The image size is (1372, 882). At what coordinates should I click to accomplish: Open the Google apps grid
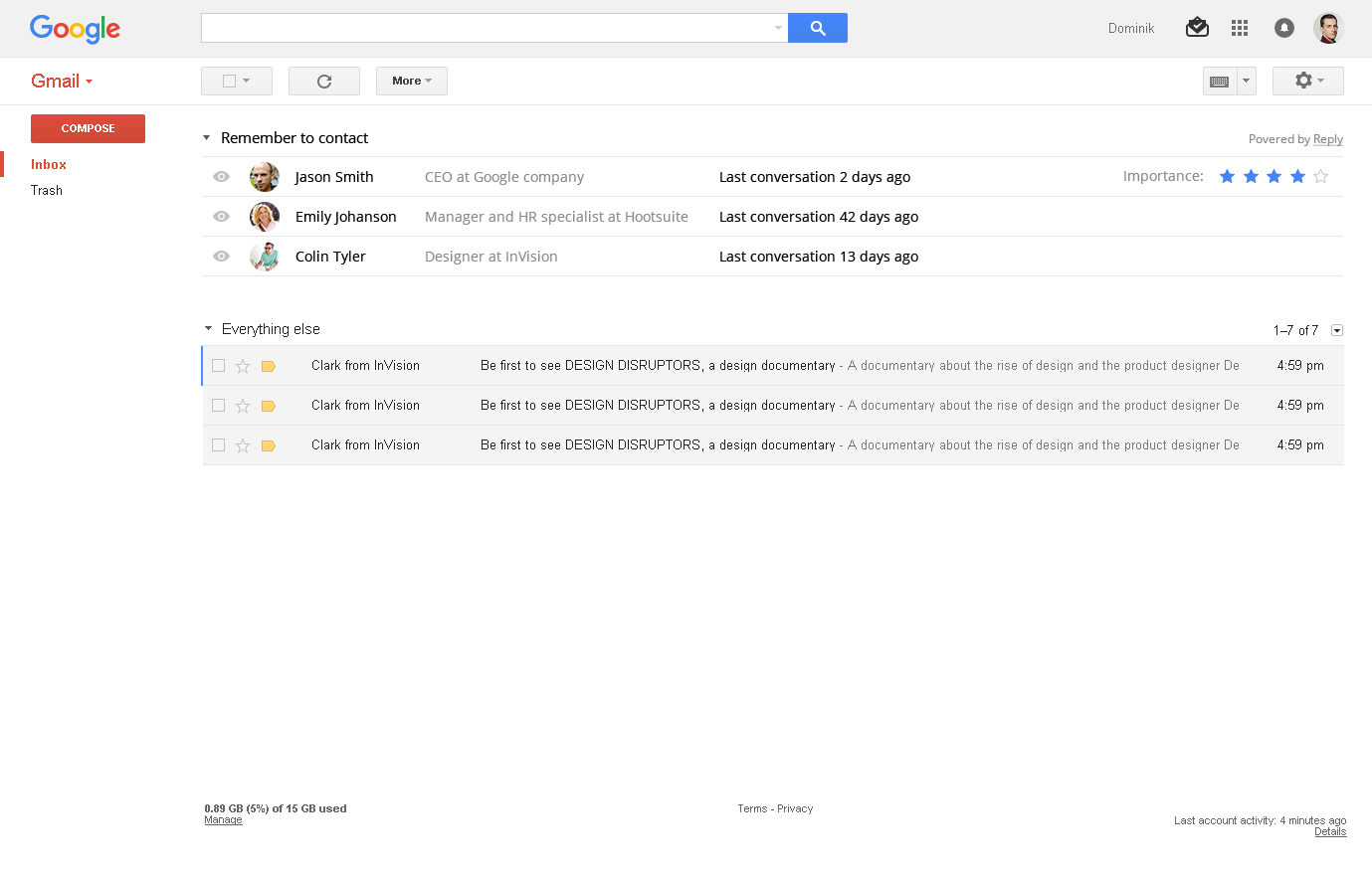click(1239, 28)
